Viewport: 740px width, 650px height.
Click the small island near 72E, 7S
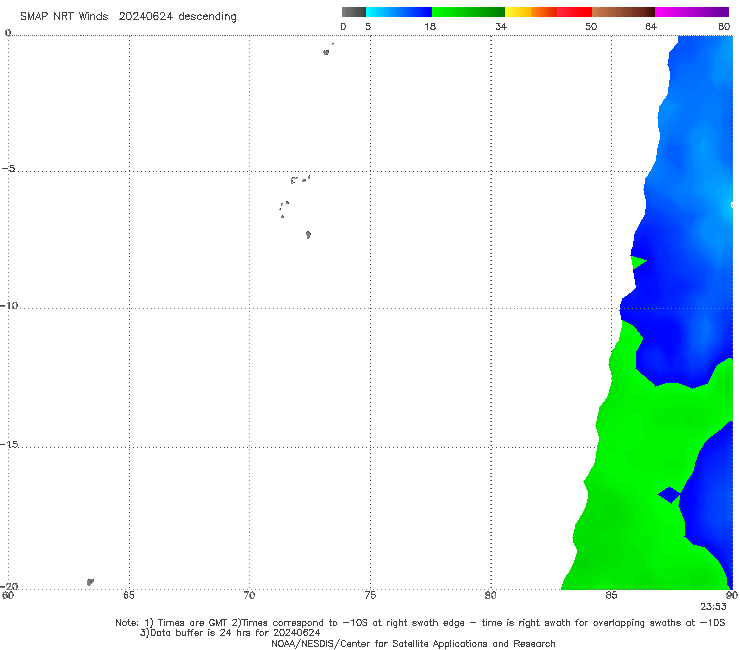pyautogui.click(x=308, y=235)
